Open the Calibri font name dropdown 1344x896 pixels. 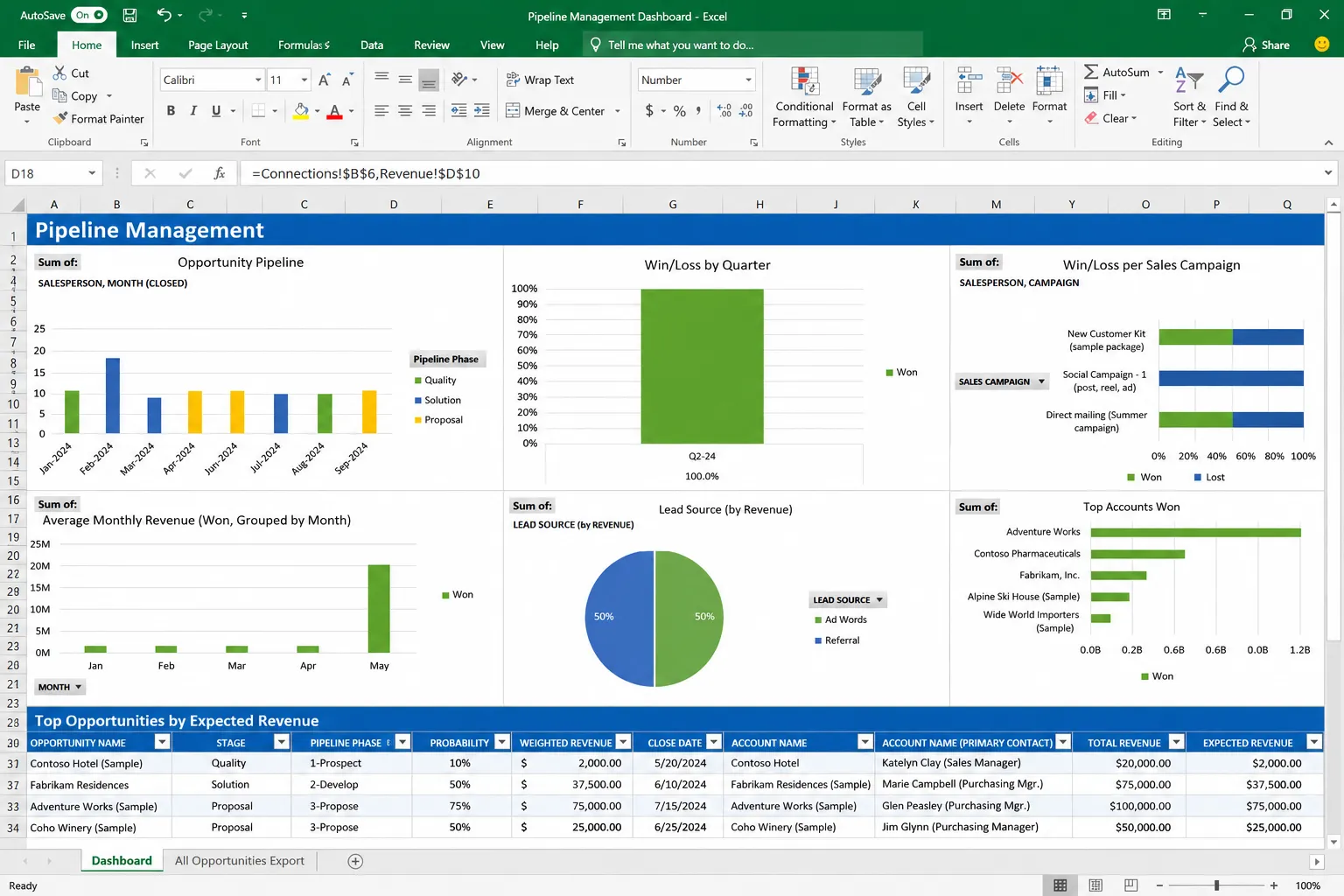[258, 80]
